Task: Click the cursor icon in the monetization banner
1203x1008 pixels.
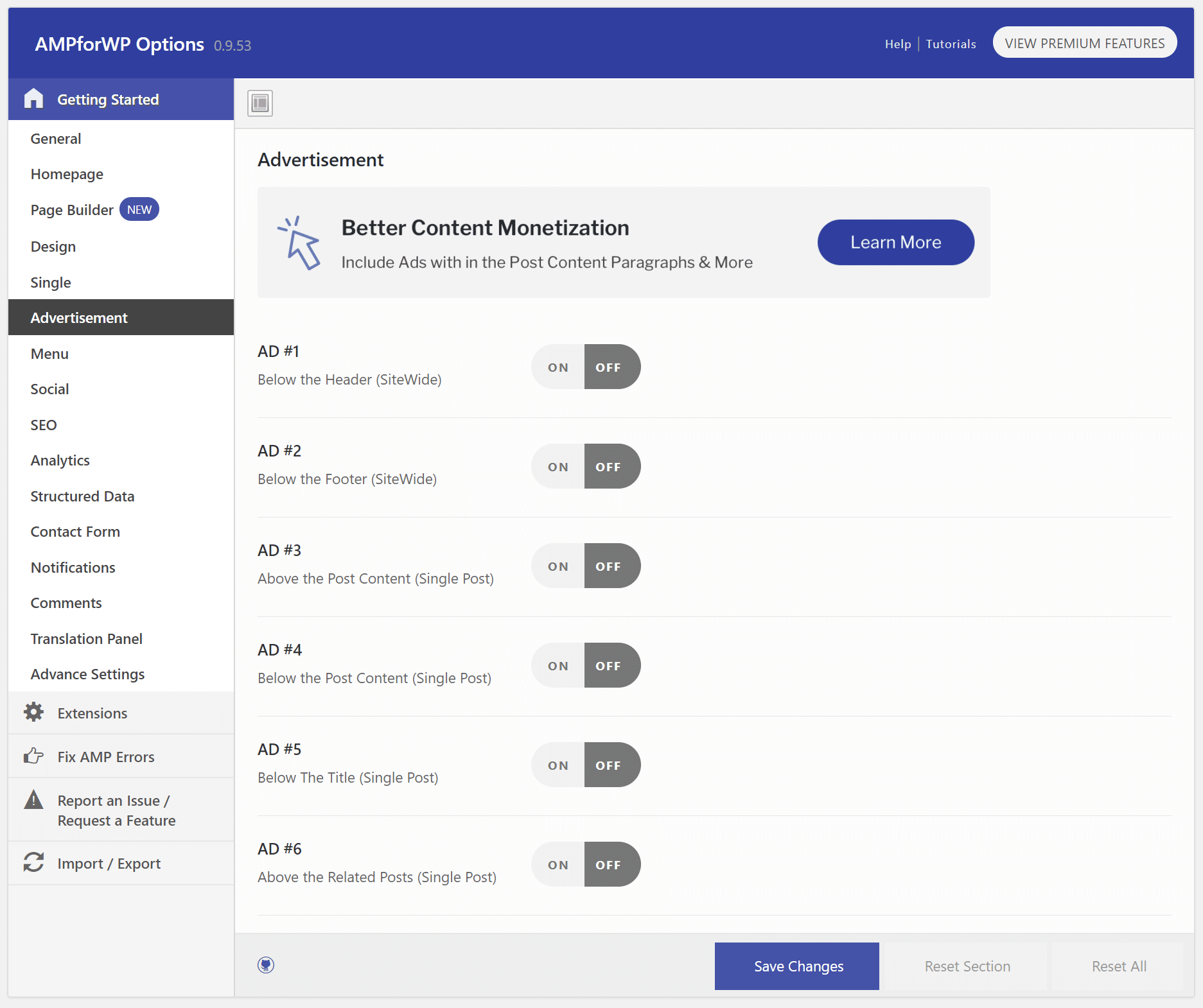Action: click(299, 243)
